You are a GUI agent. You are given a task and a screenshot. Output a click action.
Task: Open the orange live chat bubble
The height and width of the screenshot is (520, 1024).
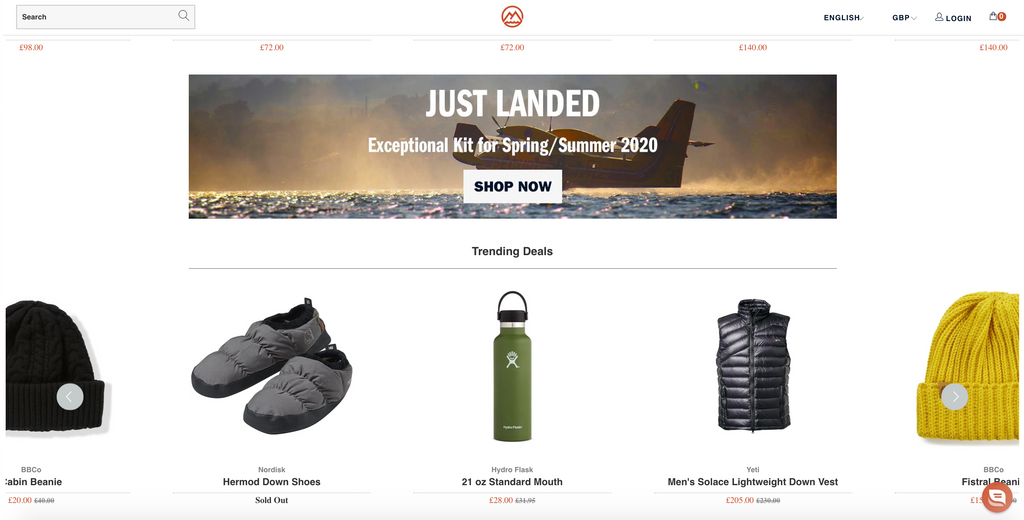pos(997,497)
